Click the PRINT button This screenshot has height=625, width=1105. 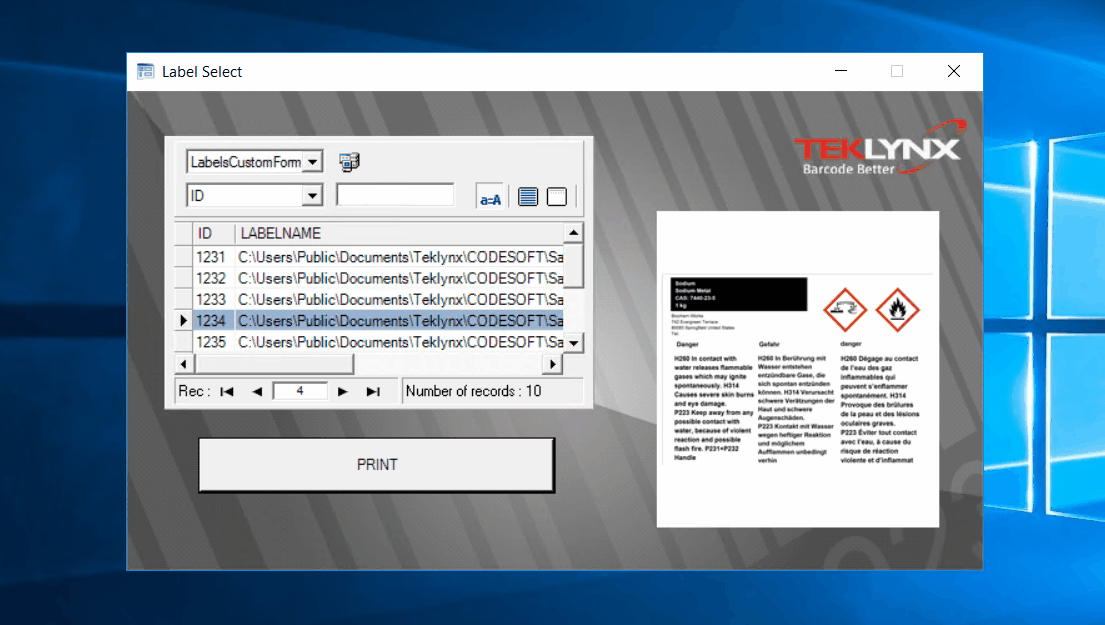376,465
